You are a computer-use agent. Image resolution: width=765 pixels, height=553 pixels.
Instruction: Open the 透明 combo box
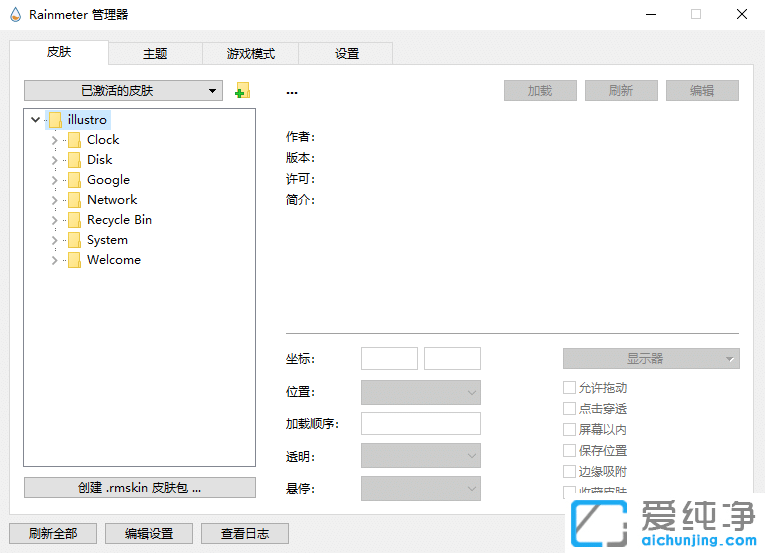pyautogui.click(x=421, y=455)
